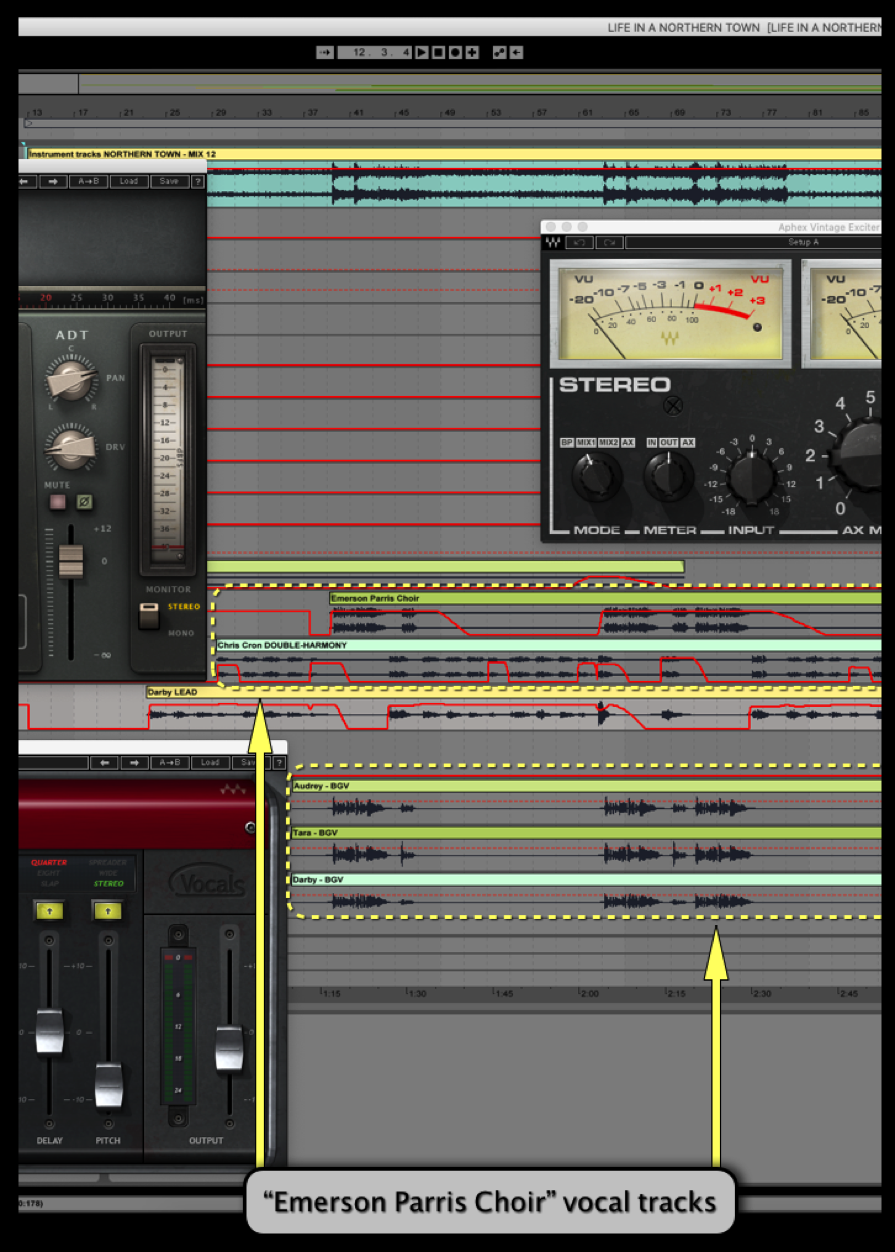Click the arrow icon left of the position counter
This screenshot has width=895, height=1252.
pos(325,52)
